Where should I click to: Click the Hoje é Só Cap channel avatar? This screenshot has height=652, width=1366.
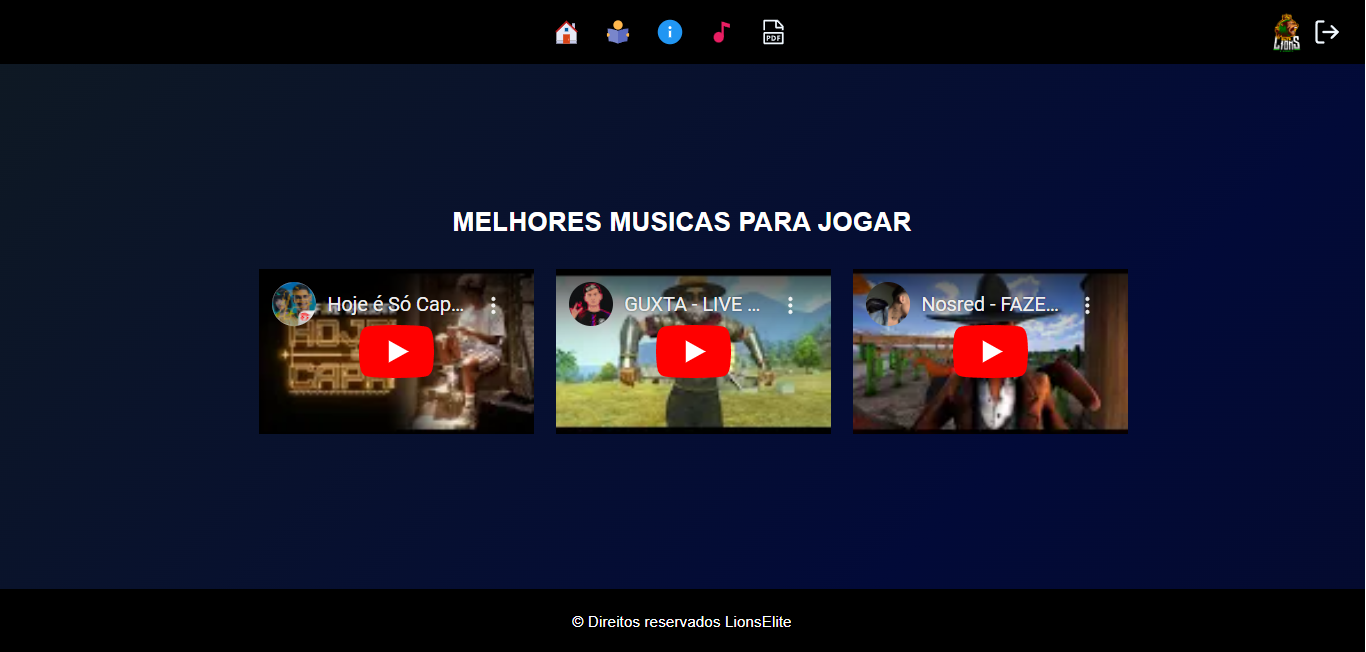point(293,303)
